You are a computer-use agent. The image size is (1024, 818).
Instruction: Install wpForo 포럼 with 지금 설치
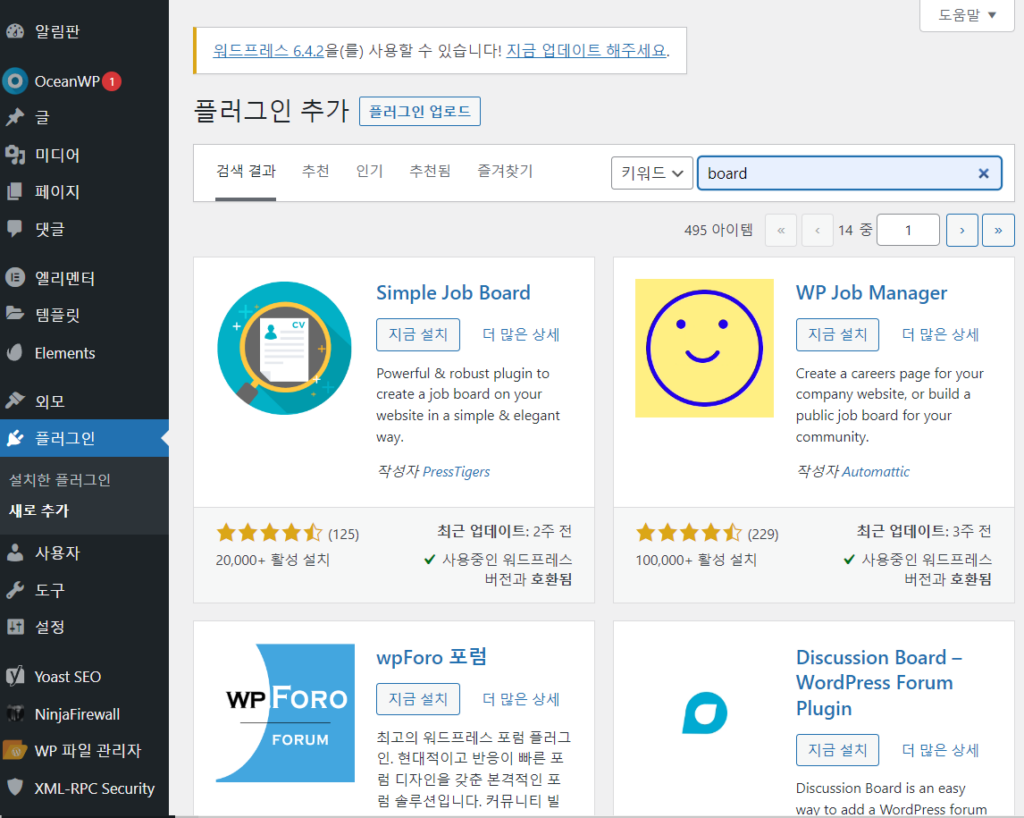click(418, 699)
